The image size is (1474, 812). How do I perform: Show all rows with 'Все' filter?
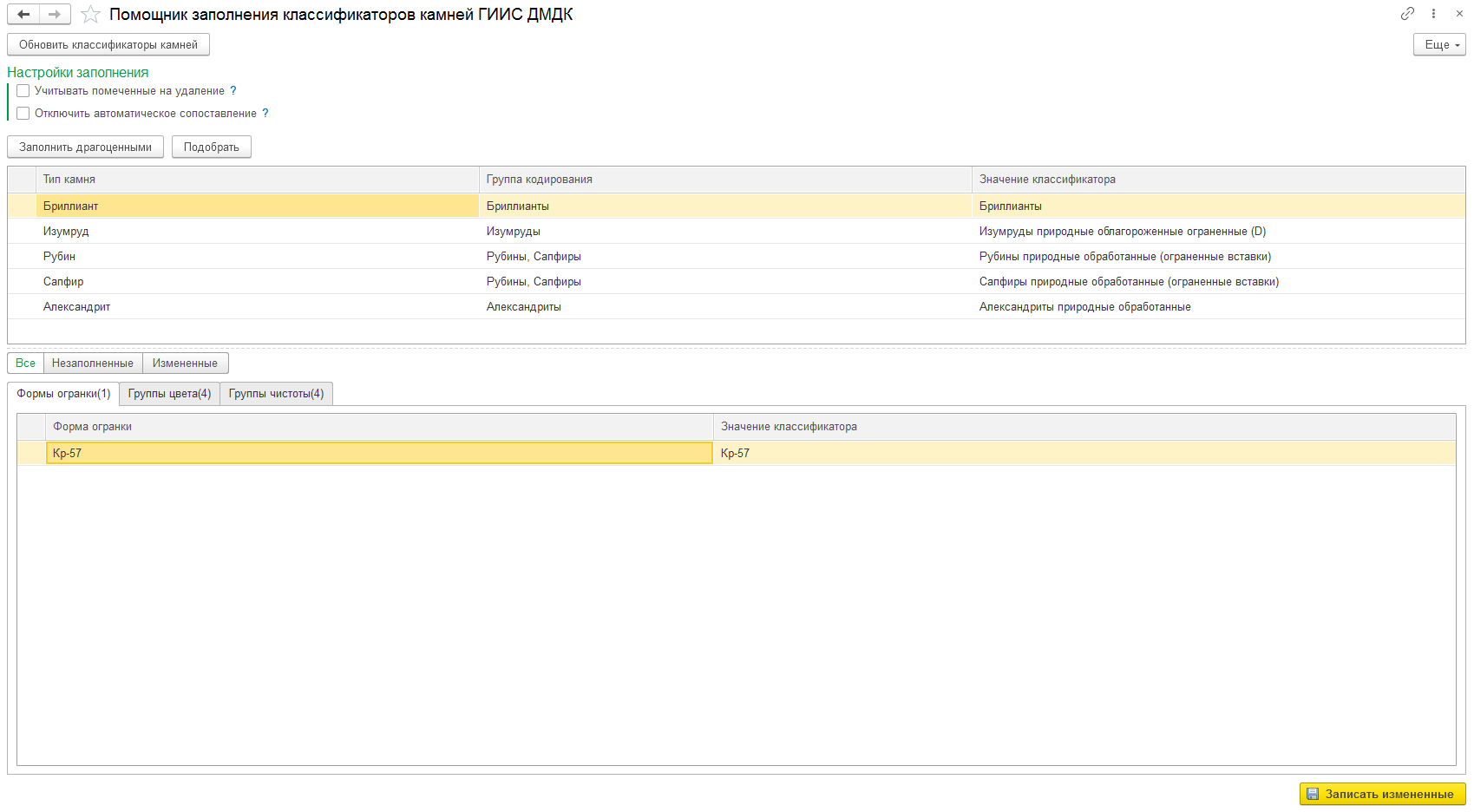coord(25,363)
